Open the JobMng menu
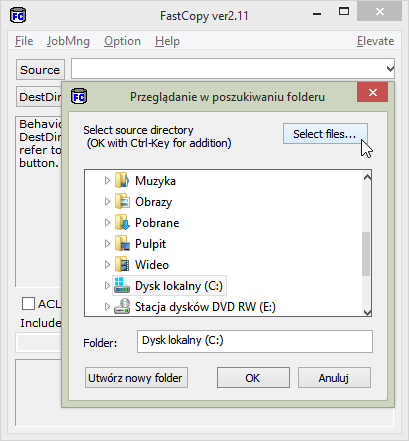The height and width of the screenshot is (441, 409). click(68, 41)
